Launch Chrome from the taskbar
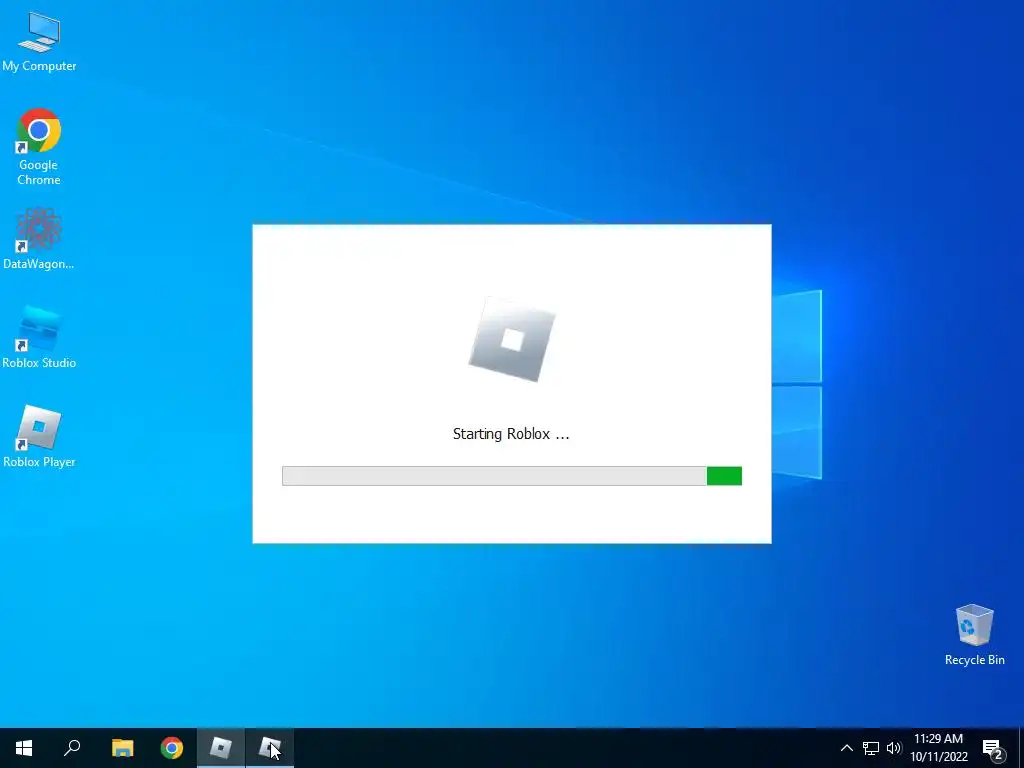This screenshot has width=1024, height=768. [172, 748]
